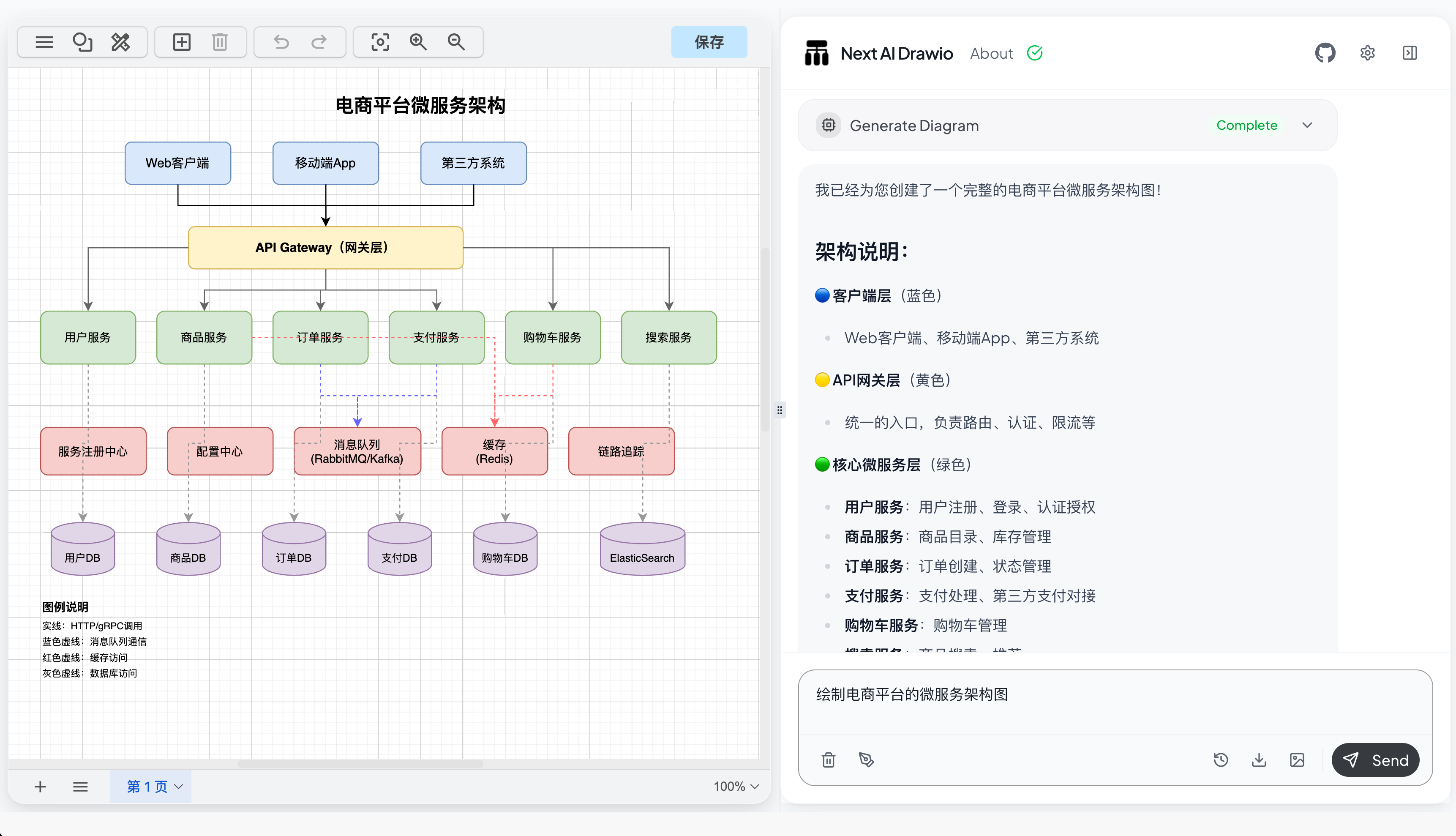Open the About link
The width and height of the screenshot is (1456, 836).
991,53
